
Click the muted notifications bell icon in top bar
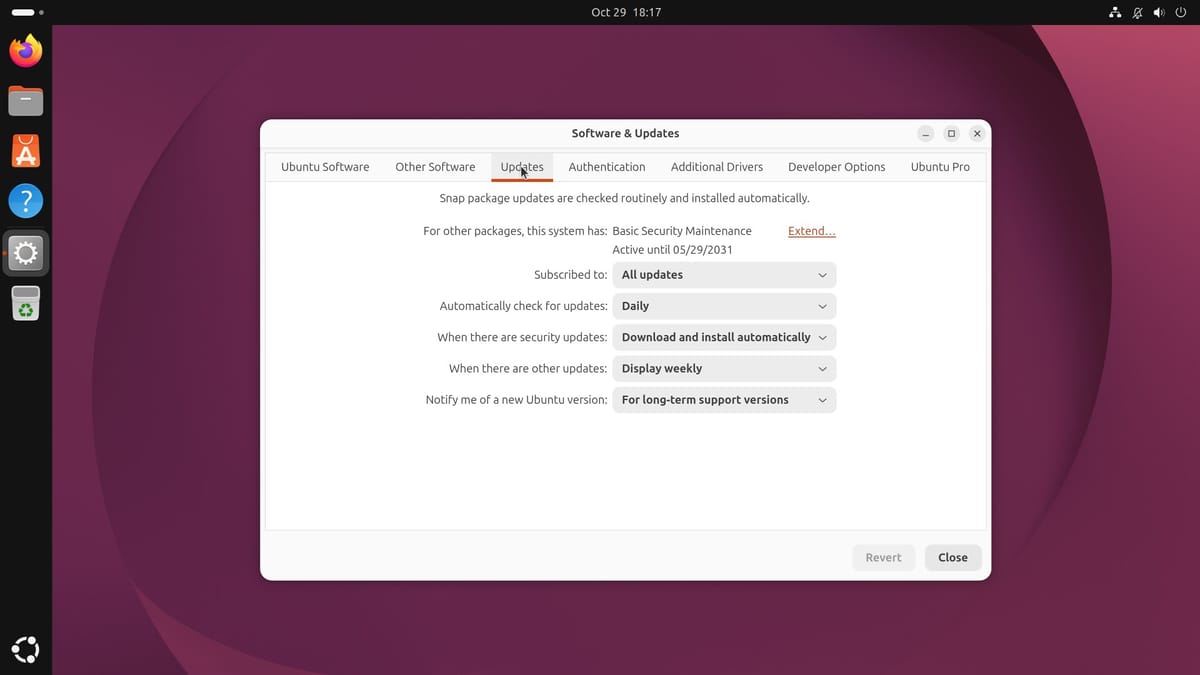point(1137,12)
